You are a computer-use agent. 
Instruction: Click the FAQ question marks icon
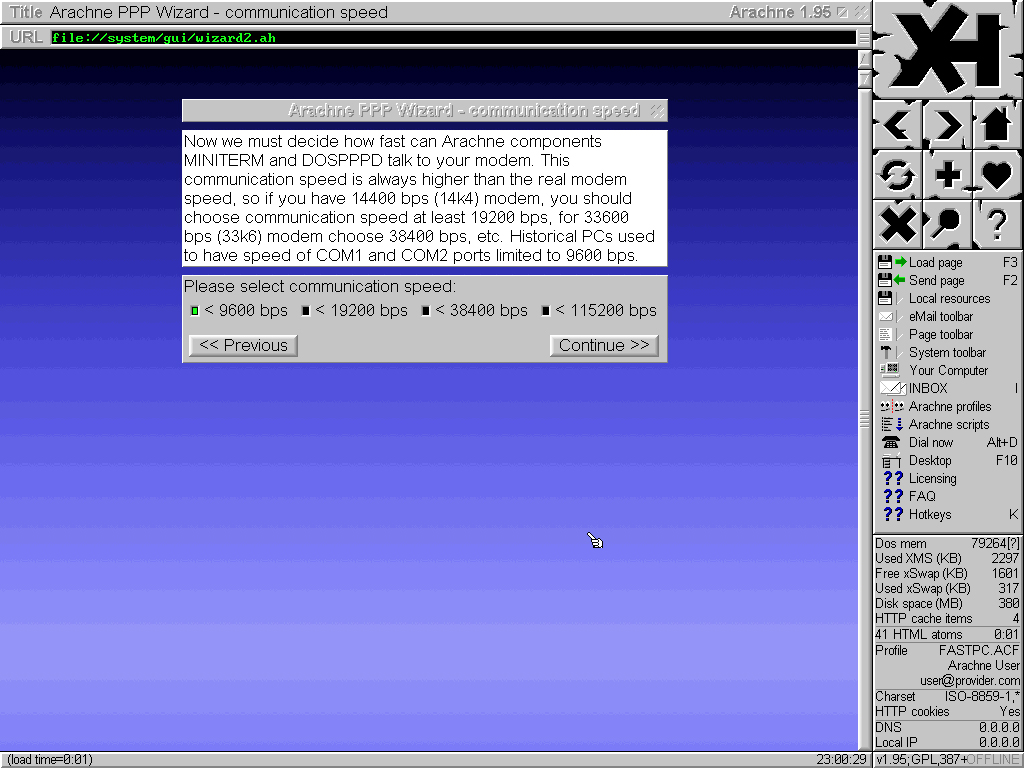893,496
